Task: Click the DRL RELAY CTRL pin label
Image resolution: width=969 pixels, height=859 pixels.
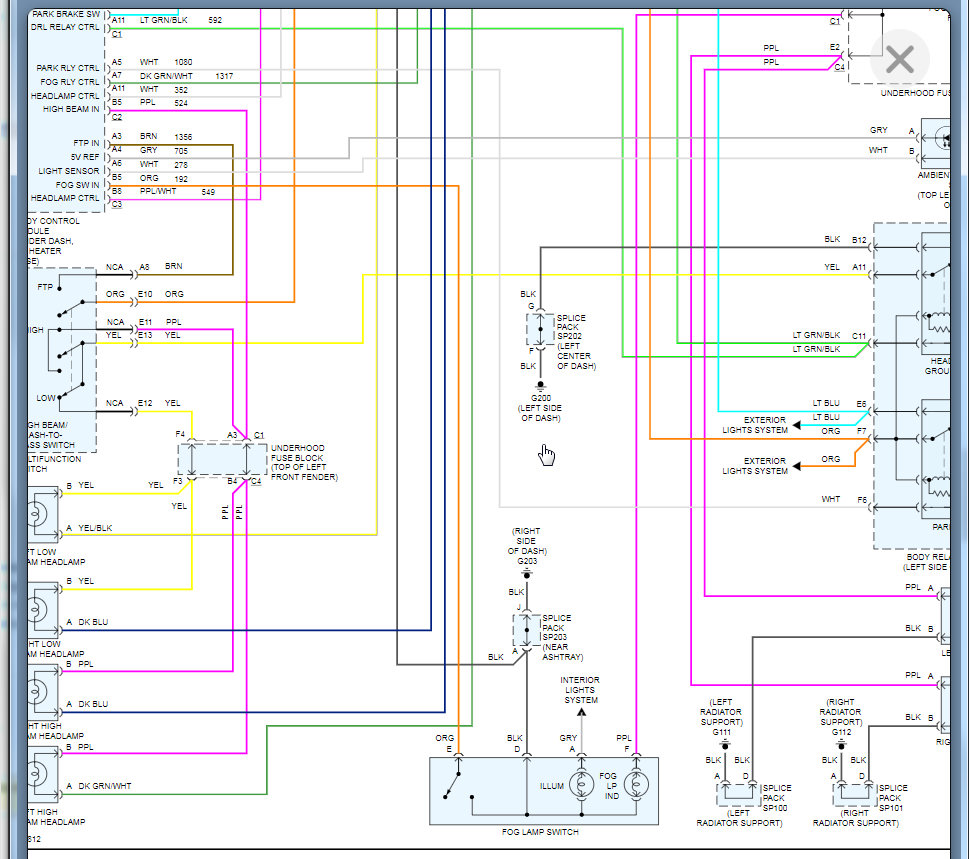Action: click(x=65, y=27)
